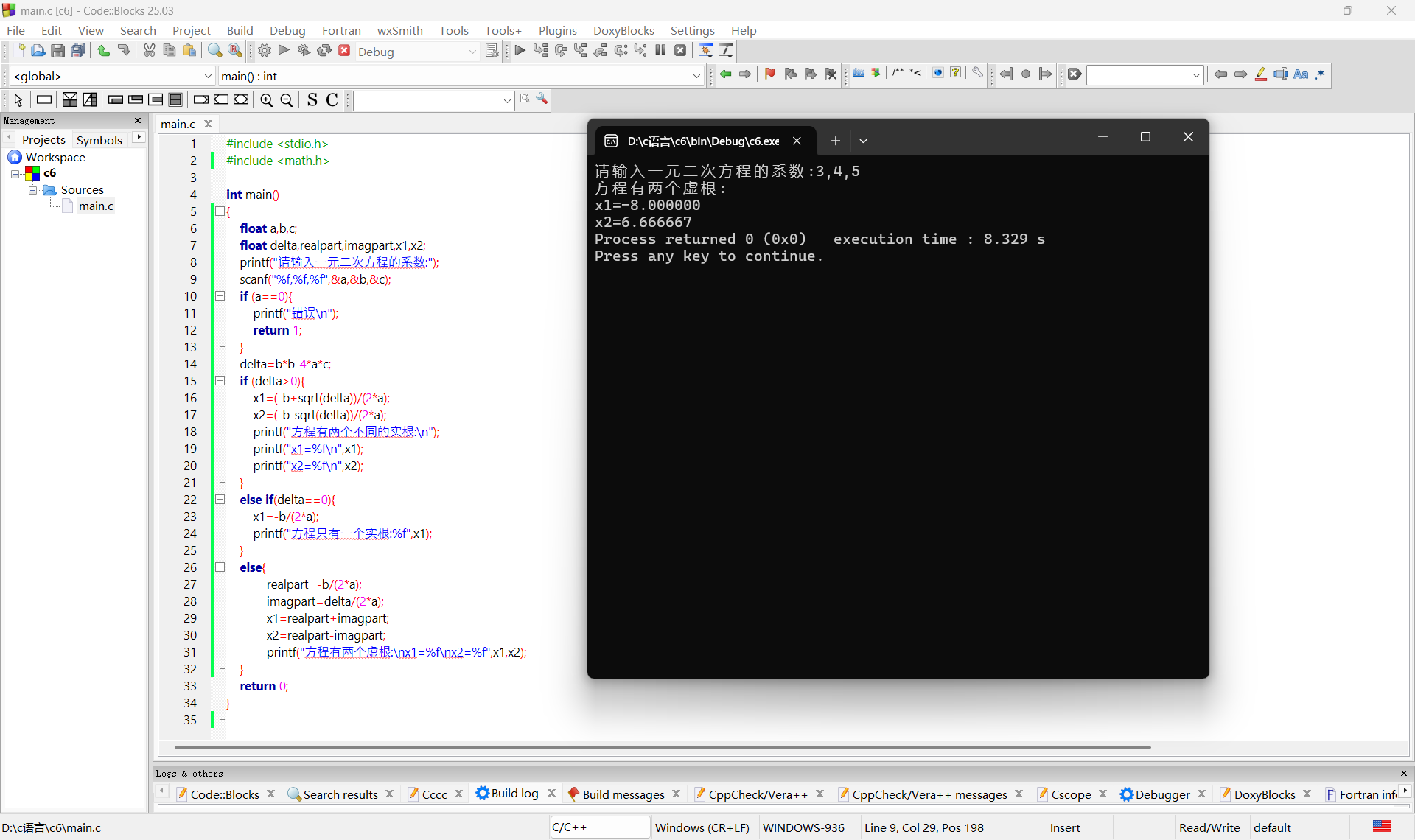This screenshot has height=840, width=1415.
Task: Open the Debug build target dropdown
Action: point(472,52)
